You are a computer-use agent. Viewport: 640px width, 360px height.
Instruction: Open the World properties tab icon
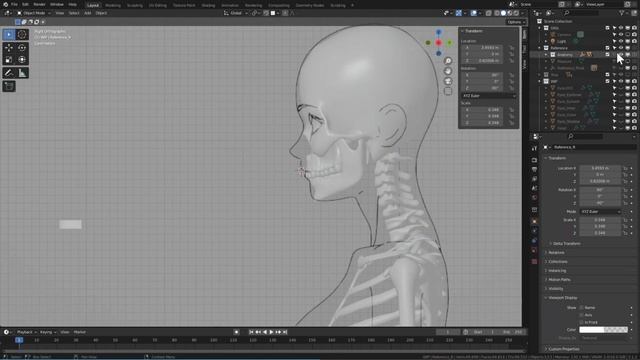click(x=534, y=198)
